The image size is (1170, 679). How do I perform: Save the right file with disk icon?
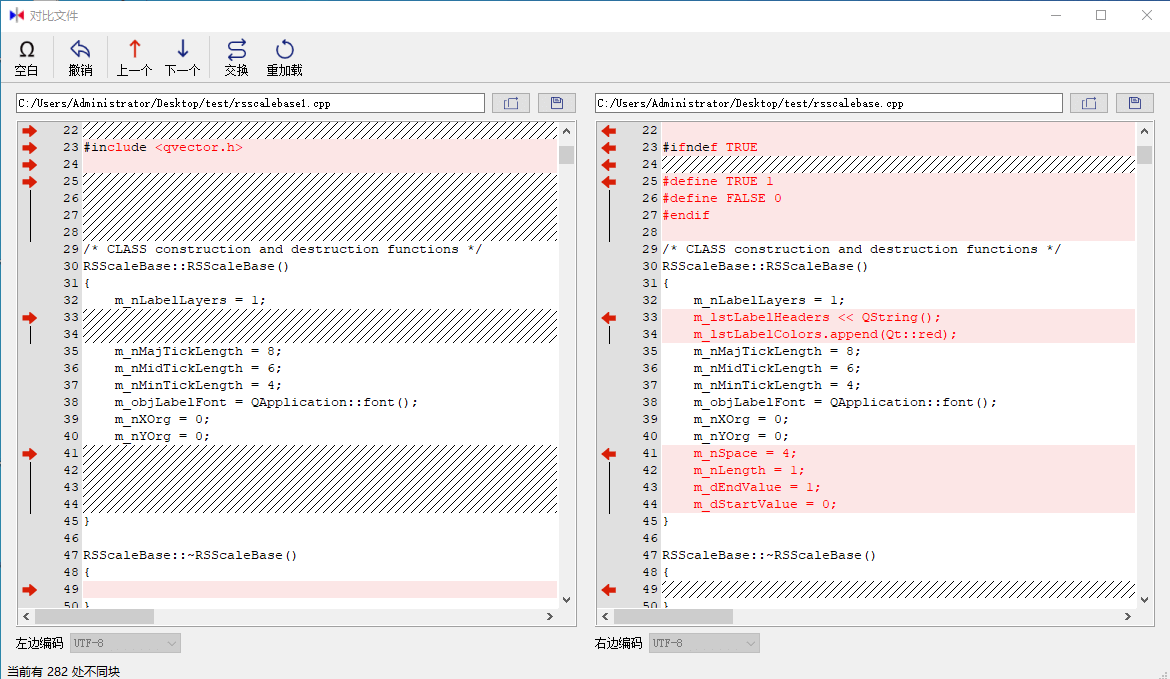pos(1135,103)
